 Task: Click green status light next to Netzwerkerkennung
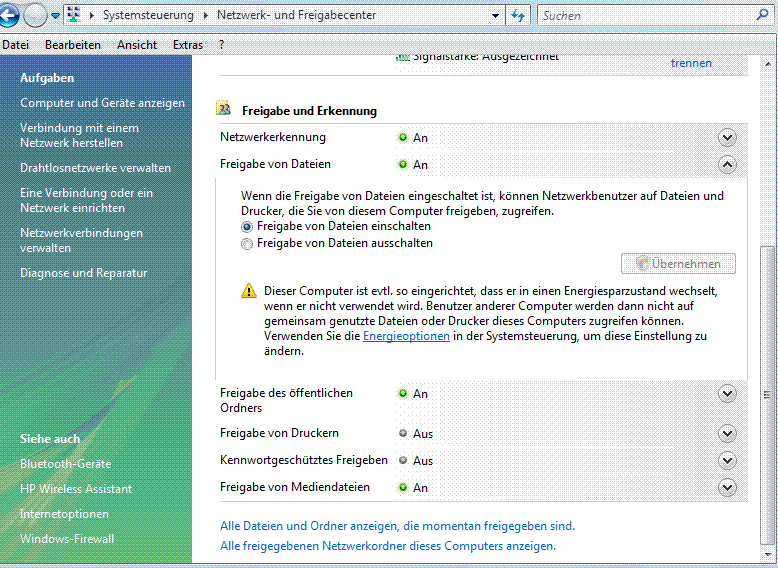pos(403,138)
